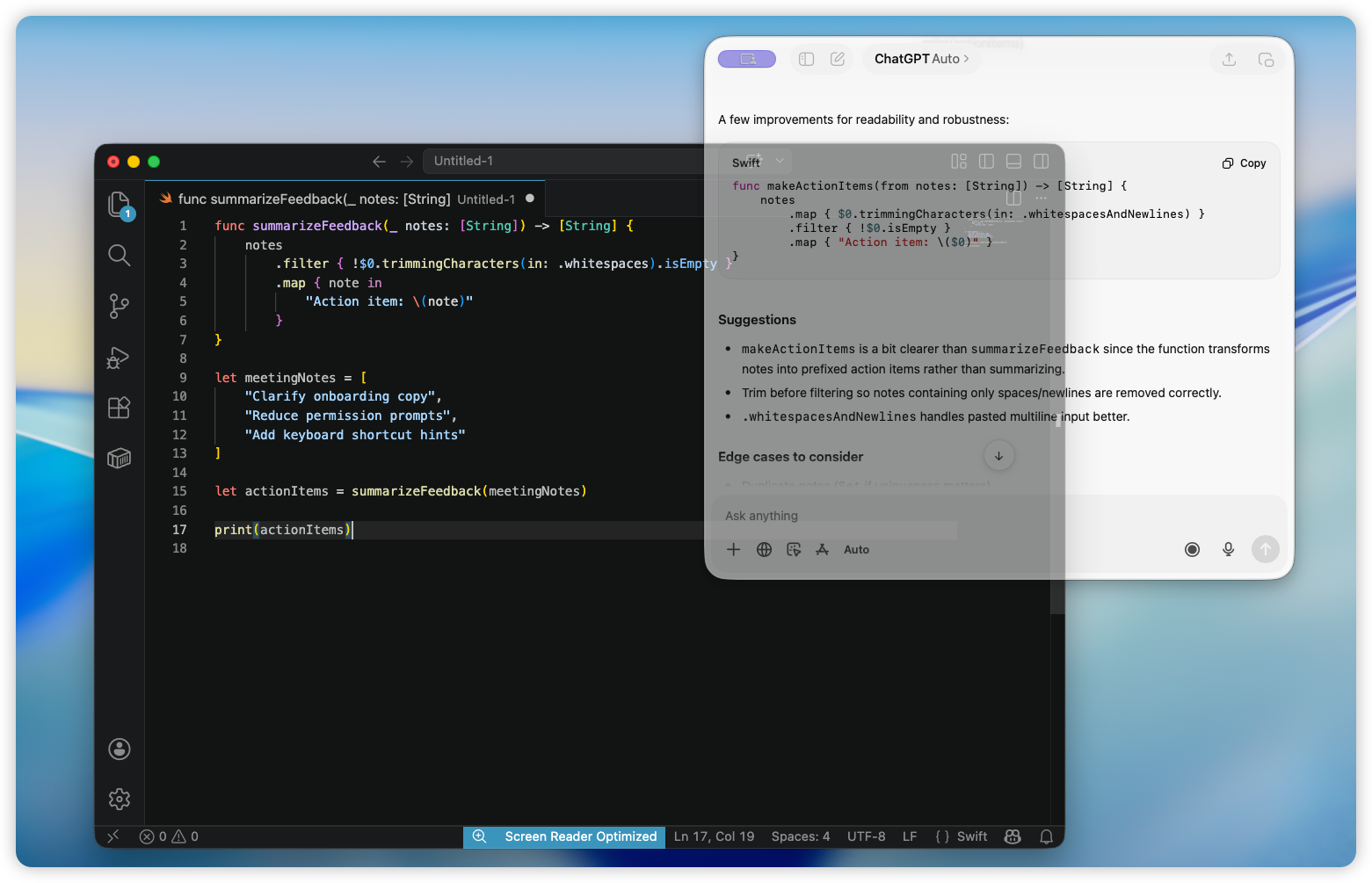Click Screen Reader Optimized status item
The image size is (1372, 883).
581,836
